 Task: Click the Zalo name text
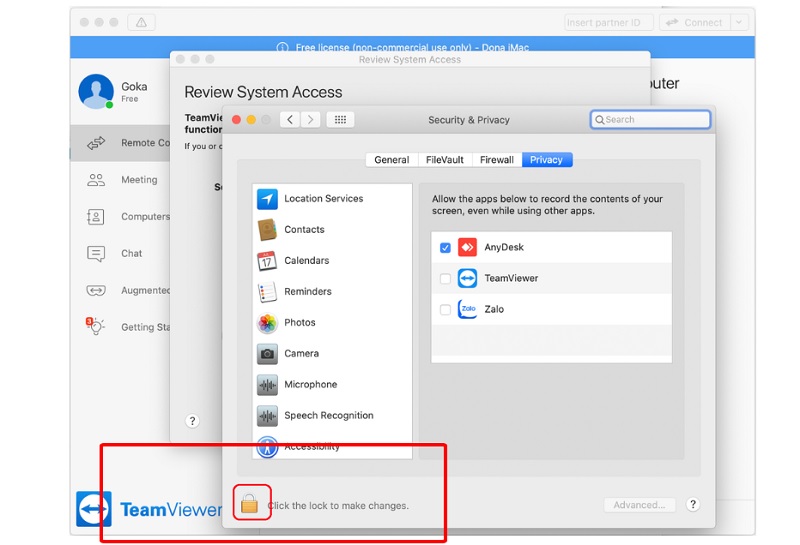[x=494, y=309]
